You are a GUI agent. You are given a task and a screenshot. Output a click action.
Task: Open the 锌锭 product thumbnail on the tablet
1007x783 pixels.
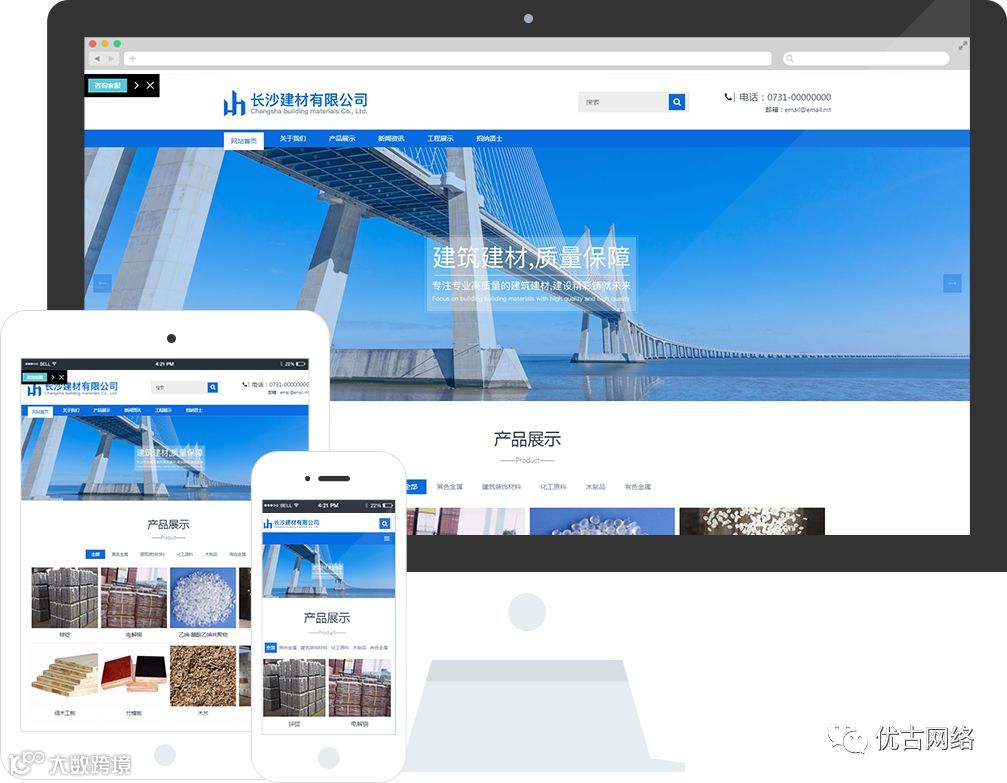(65, 597)
